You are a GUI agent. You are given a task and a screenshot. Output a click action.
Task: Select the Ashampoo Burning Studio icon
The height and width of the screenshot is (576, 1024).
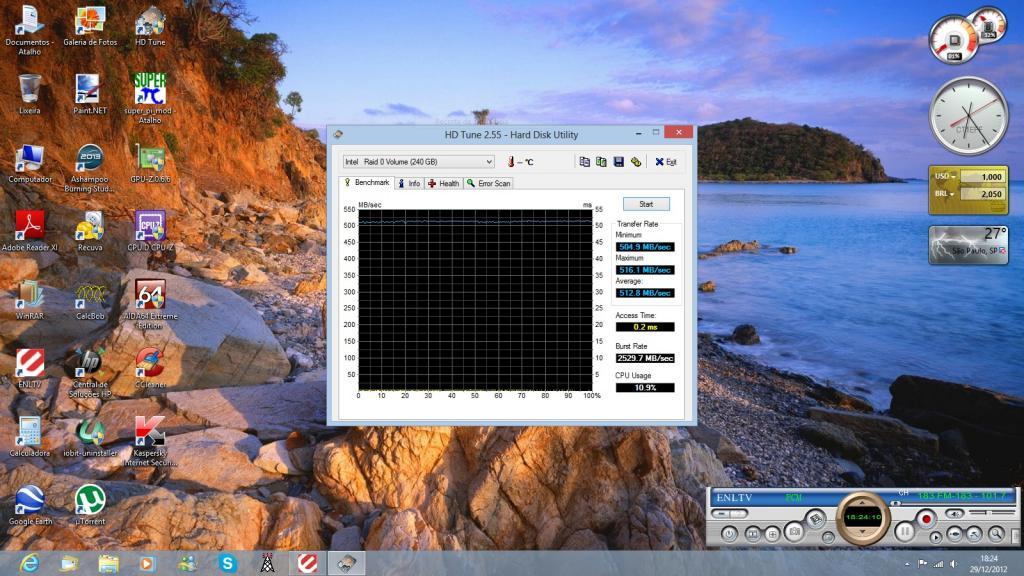pos(89,168)
